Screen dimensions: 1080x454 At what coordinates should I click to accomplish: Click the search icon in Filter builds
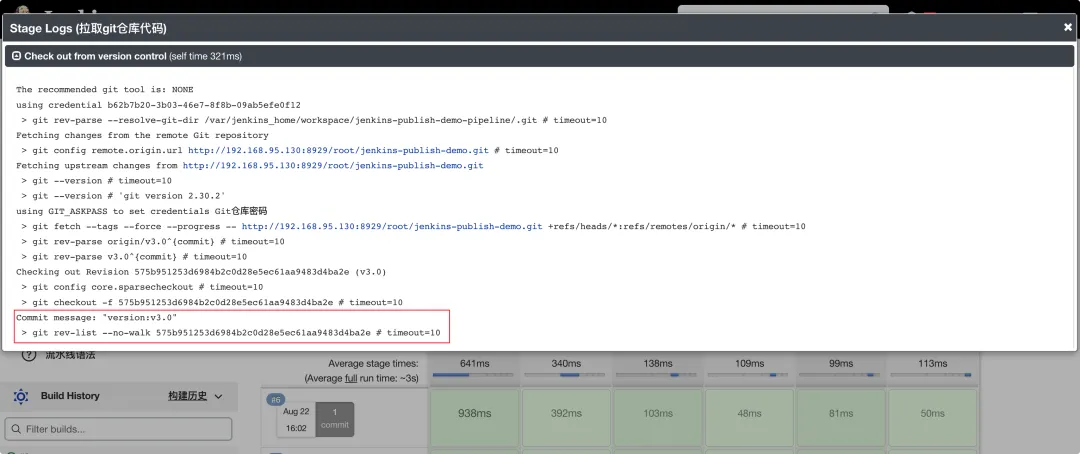coord(17,429)
